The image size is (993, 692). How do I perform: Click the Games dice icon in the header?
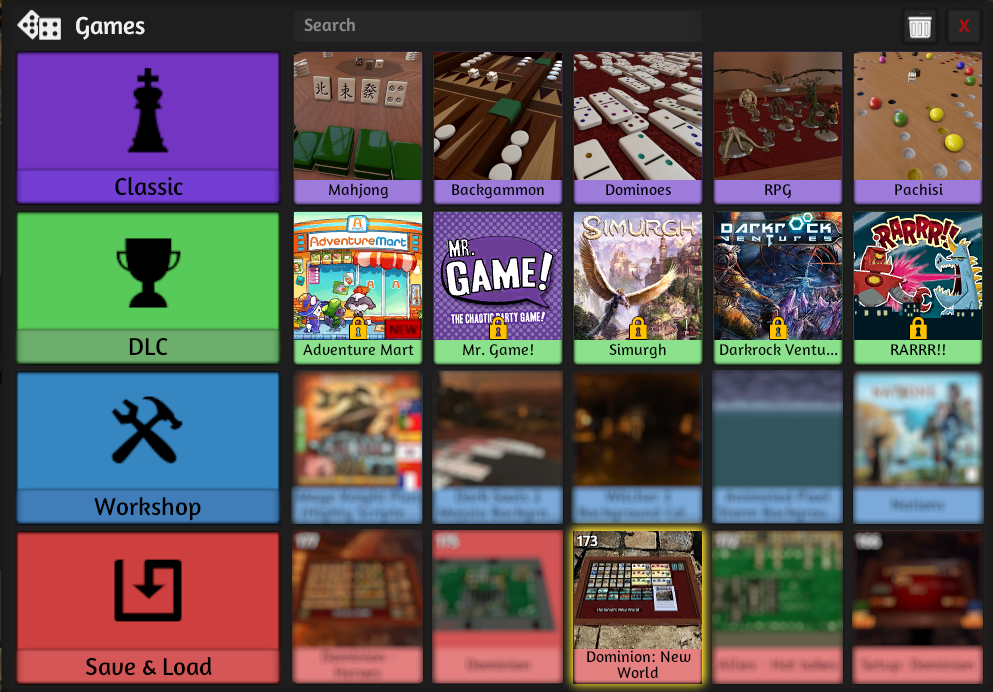coord(39,26)
